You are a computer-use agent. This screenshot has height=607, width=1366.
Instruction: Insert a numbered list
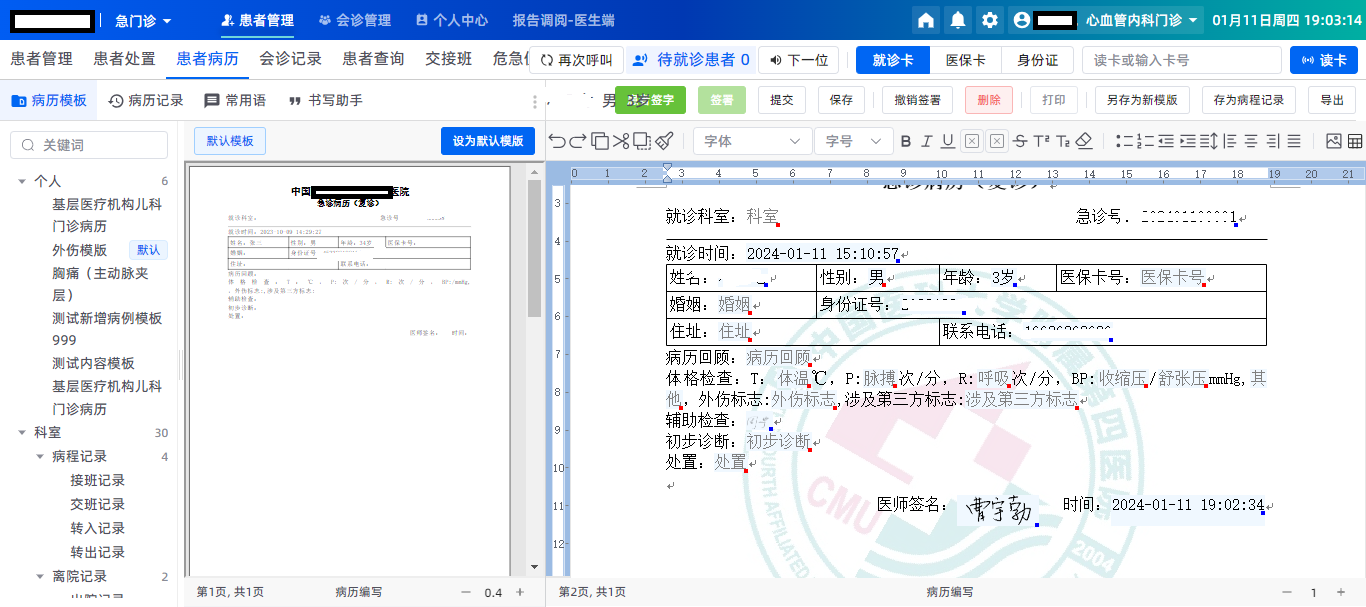click(1145, 141)
